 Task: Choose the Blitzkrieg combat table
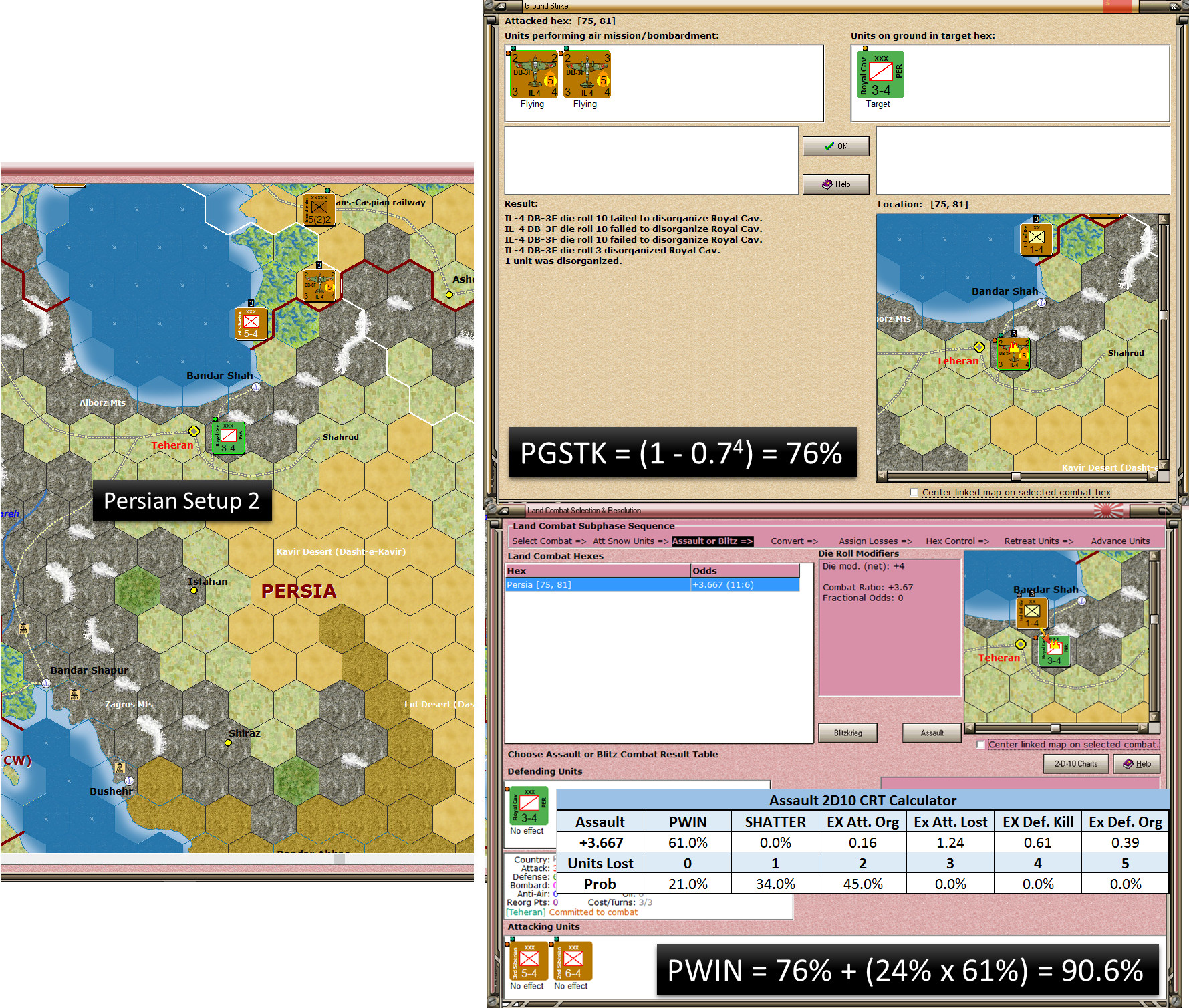(847, 733)
